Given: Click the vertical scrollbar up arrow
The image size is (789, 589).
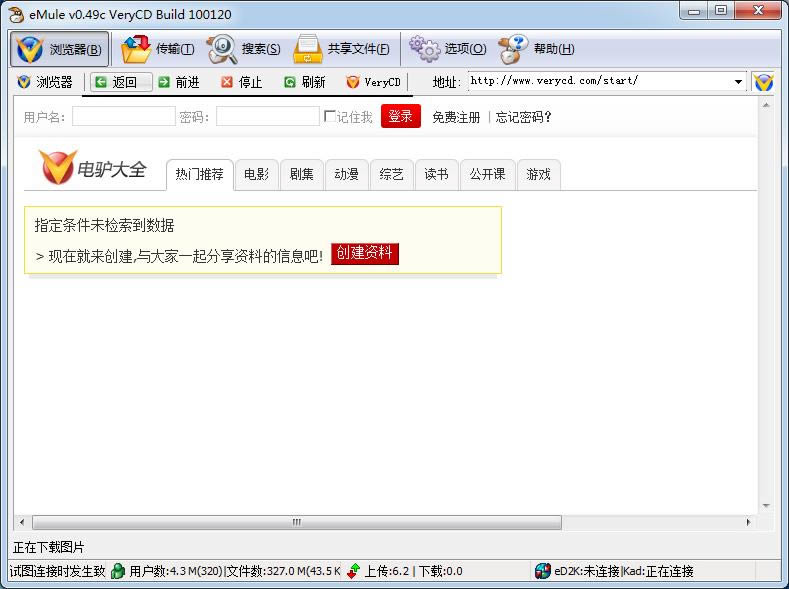Looking at the screenshot, I should click(766, 105).
